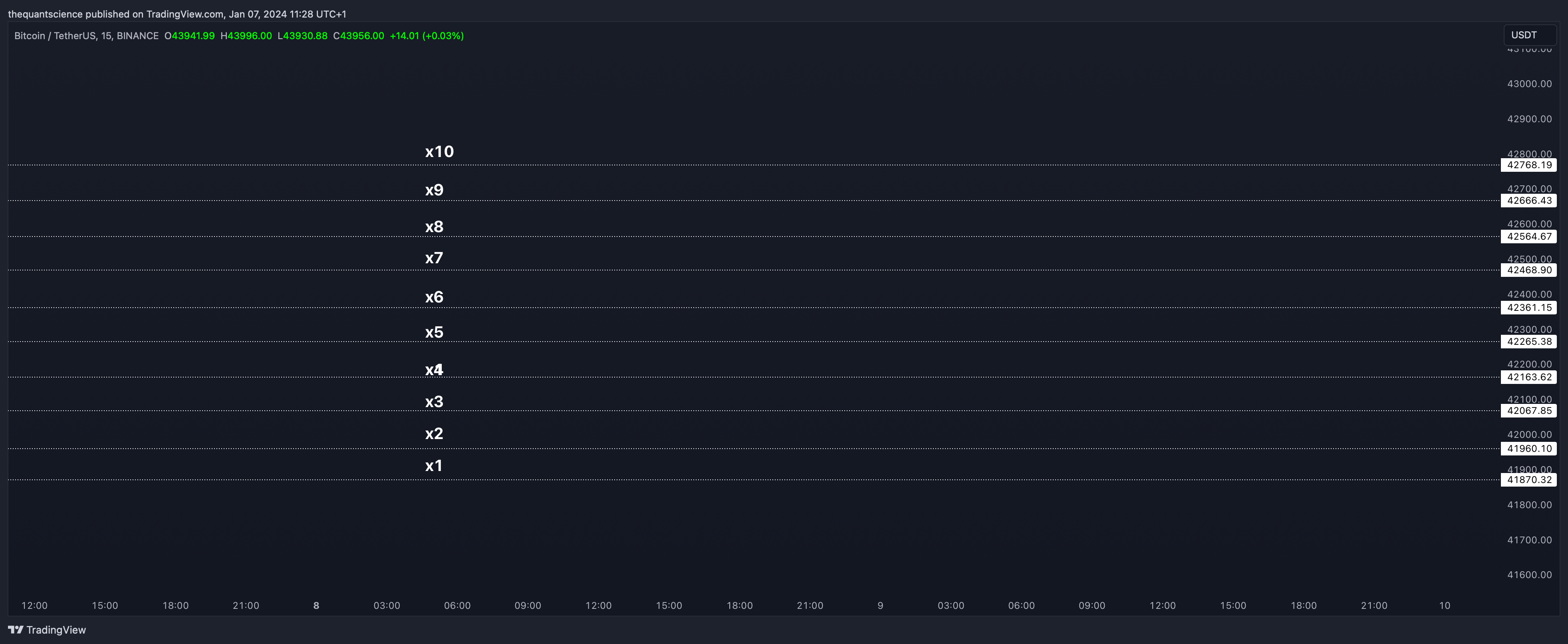1568x644 pixels.
Task: Click the high value H43996.00
Action: (x=246, y=36)
